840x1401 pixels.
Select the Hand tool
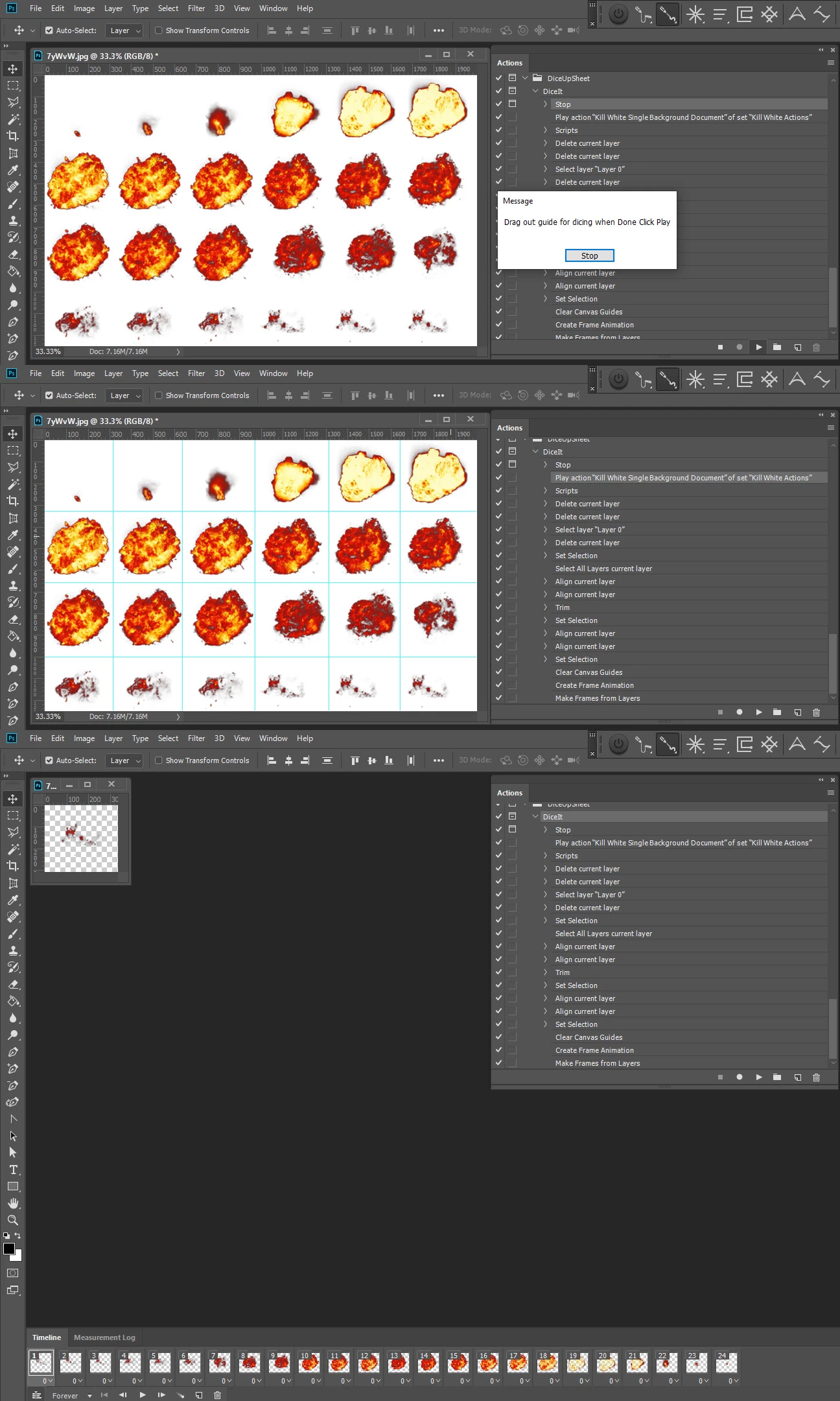pos(13,1203)
